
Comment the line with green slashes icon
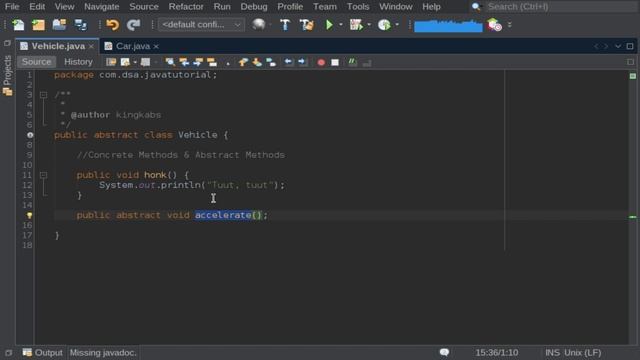tap(352, 62)
